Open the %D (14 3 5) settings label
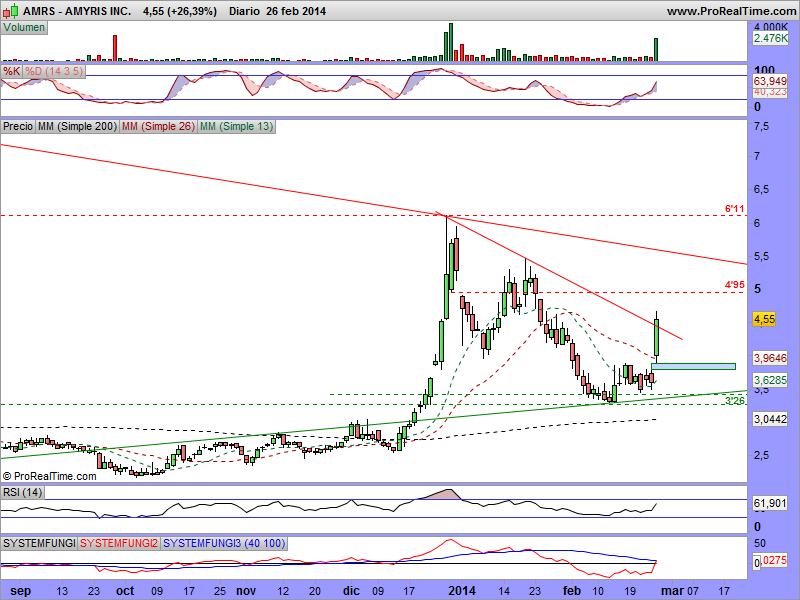Screen dimensions: 800x600 54,71
